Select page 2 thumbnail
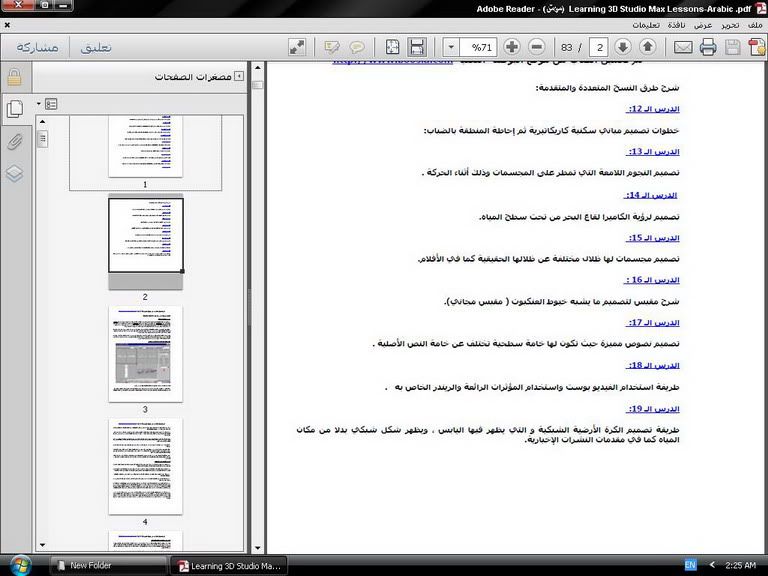The height and width of the screenshot is (576, 768). [145, 236]
